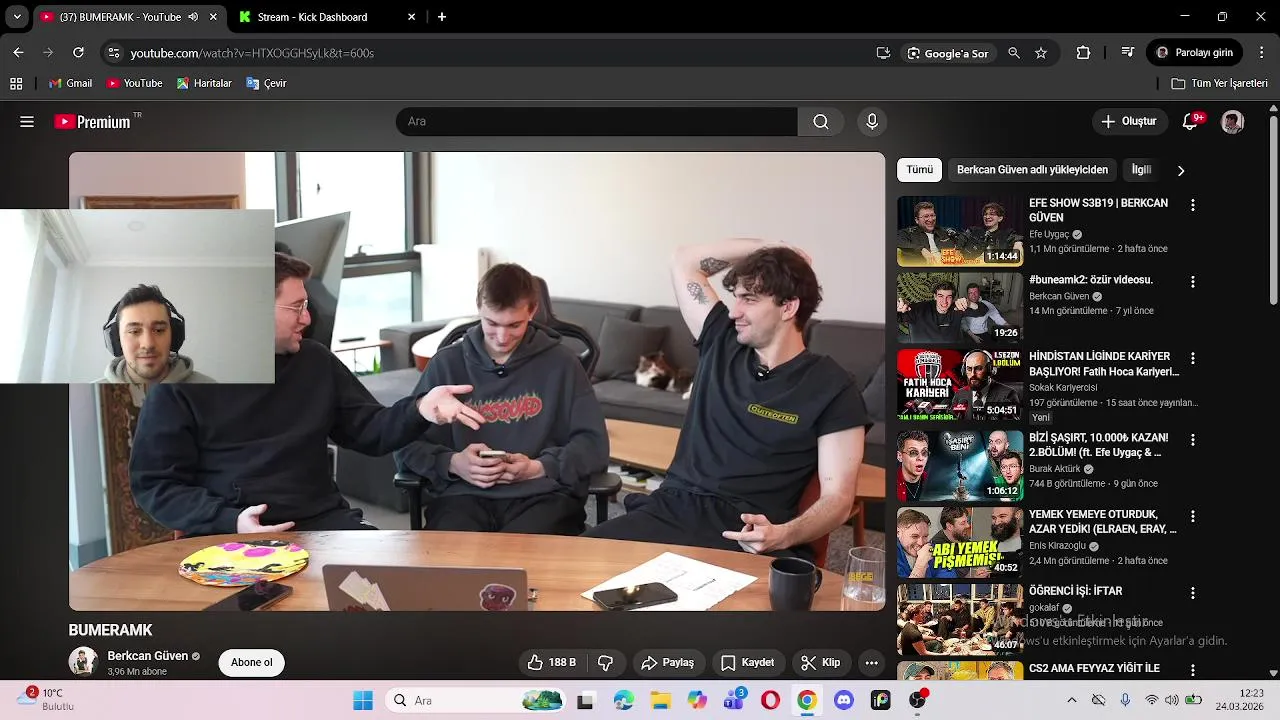Open Haritalar bookmark

click(x=204, y=83)
